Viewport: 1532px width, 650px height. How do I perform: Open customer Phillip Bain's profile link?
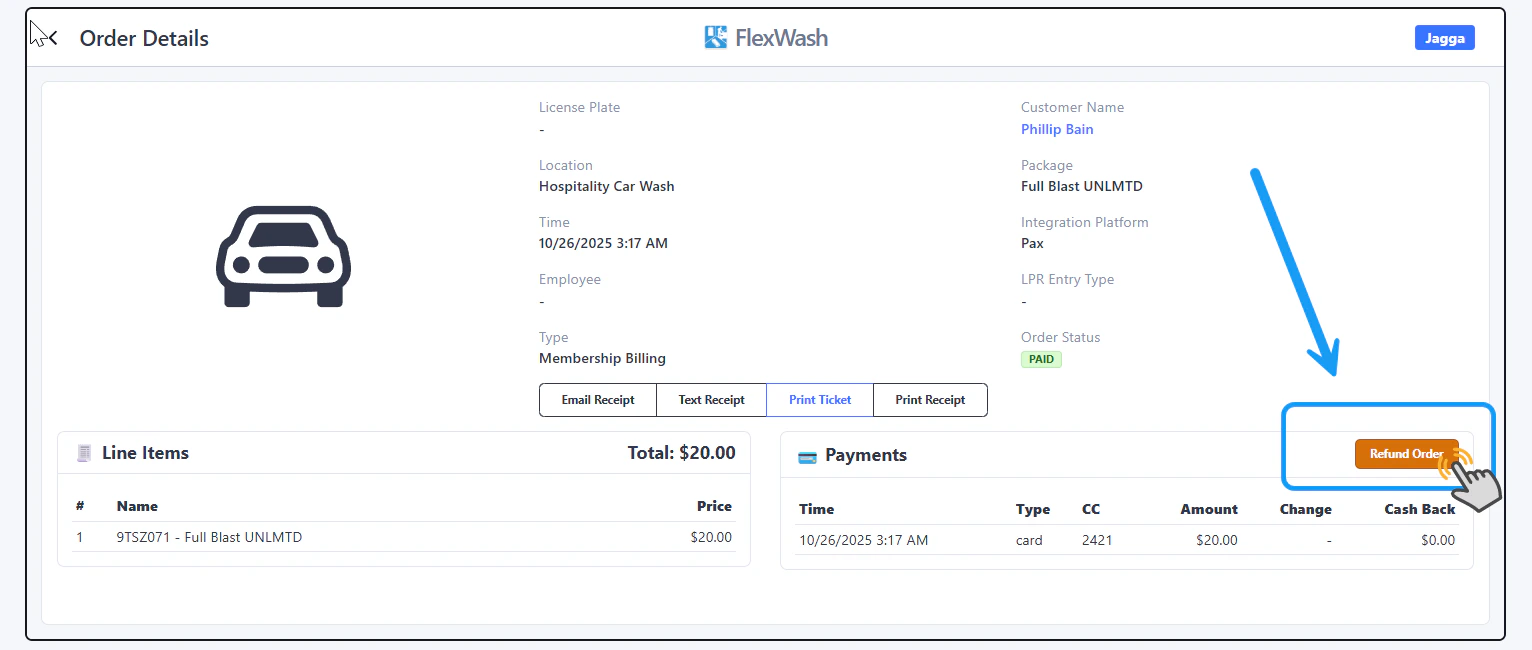pyautogui.click(x=1057, y=129)
